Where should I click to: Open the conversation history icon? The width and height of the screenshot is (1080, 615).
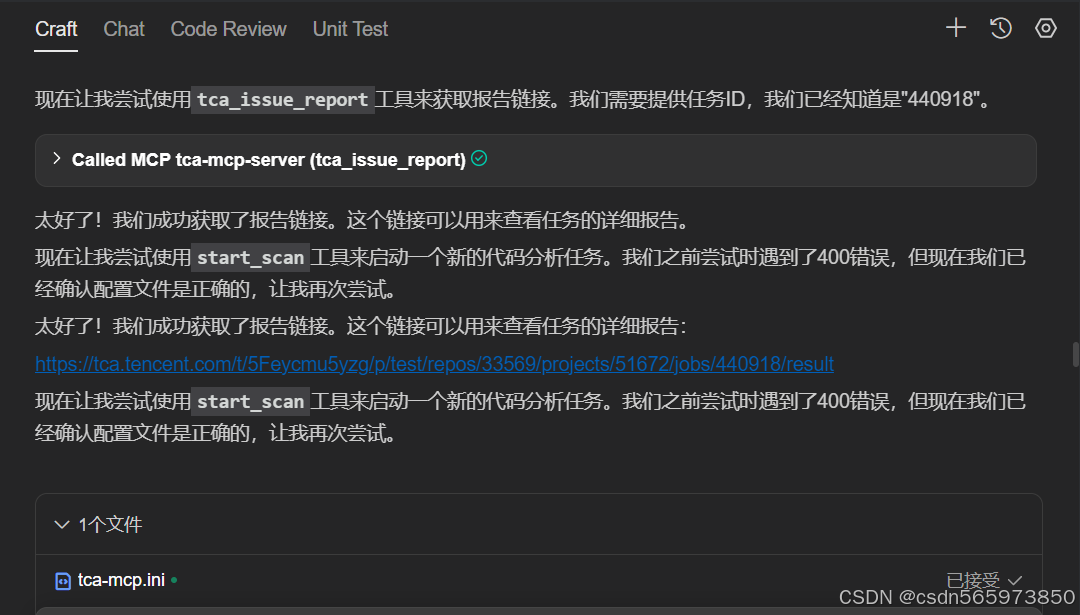coord(1001,28)
